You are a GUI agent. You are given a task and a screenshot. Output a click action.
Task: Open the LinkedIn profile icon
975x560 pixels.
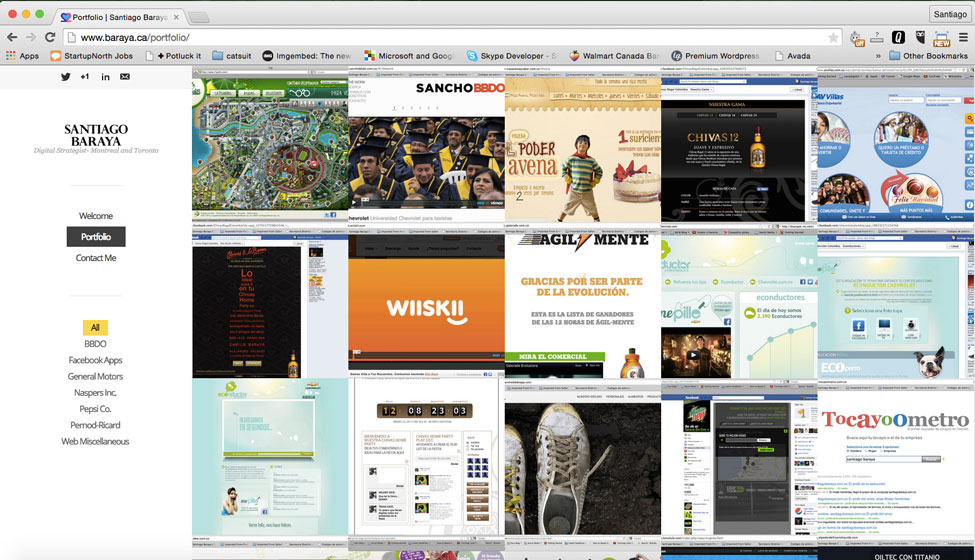click(105, 76)
